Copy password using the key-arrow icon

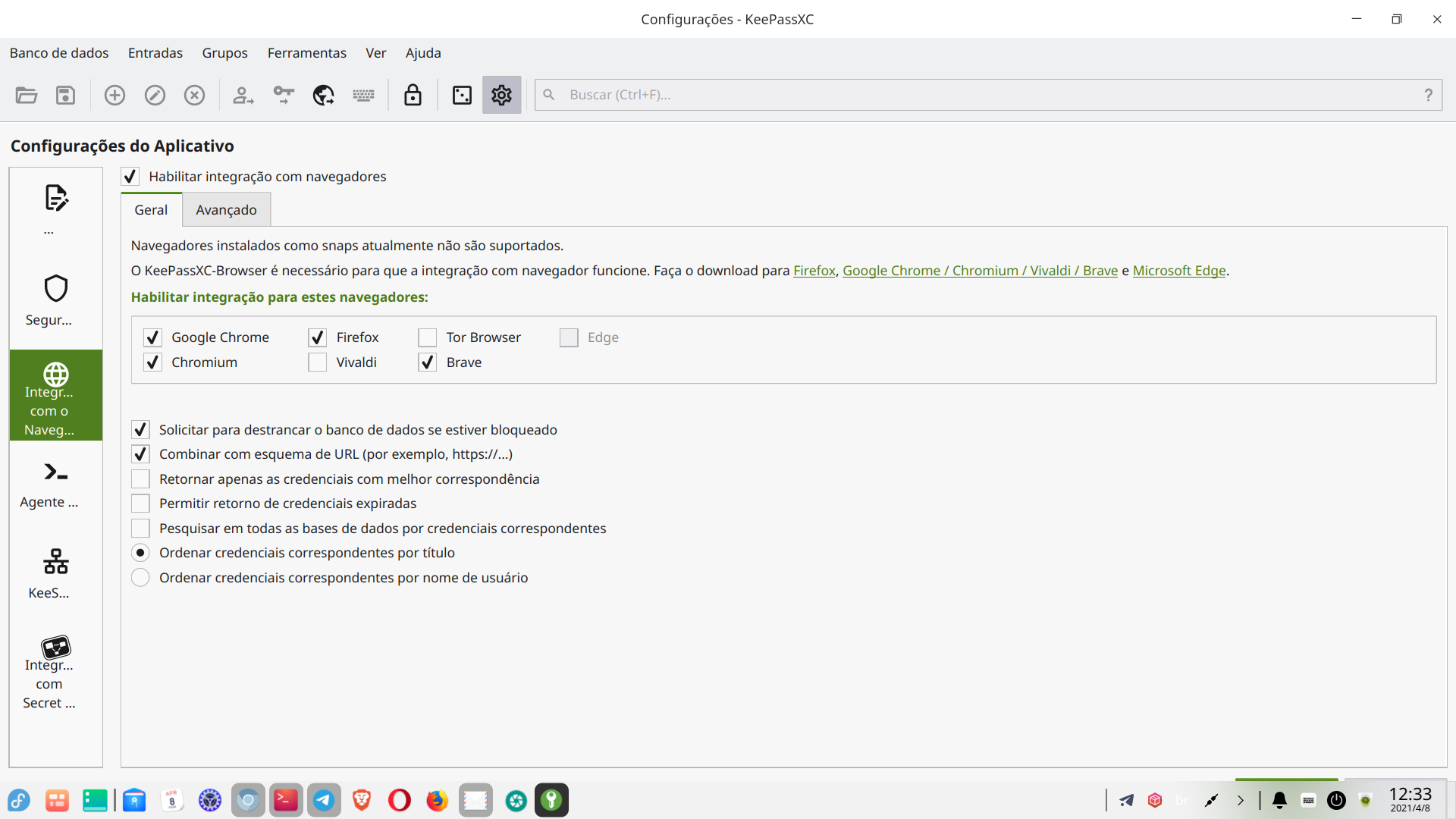(284, 95)
